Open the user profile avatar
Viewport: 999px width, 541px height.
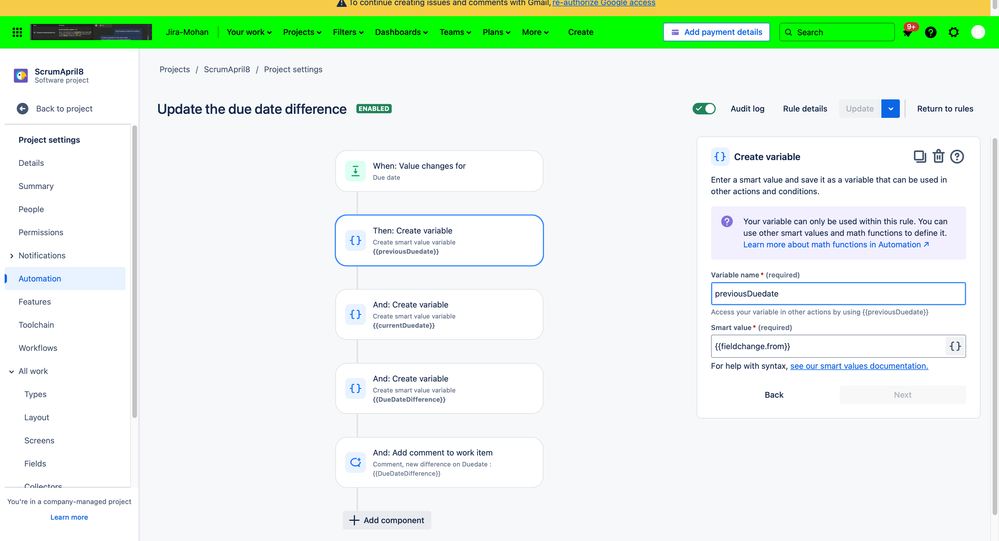click(978, 32)
